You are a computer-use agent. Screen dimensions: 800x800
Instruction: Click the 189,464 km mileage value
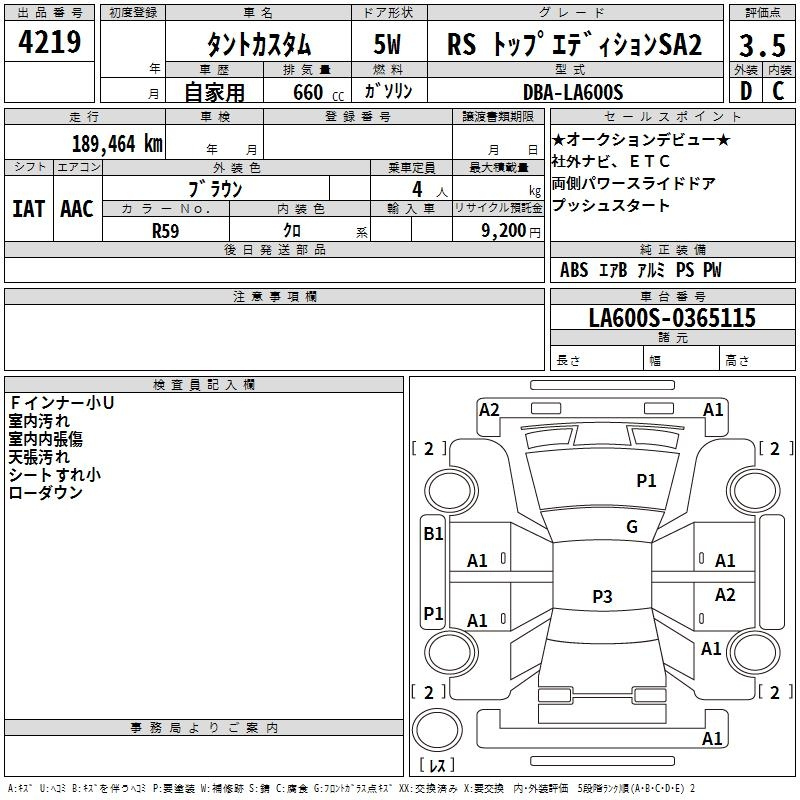pos(116,143)
